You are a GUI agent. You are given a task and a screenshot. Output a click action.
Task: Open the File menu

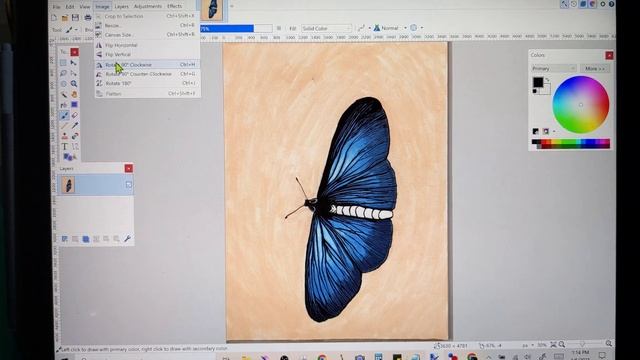click(56, 7)
